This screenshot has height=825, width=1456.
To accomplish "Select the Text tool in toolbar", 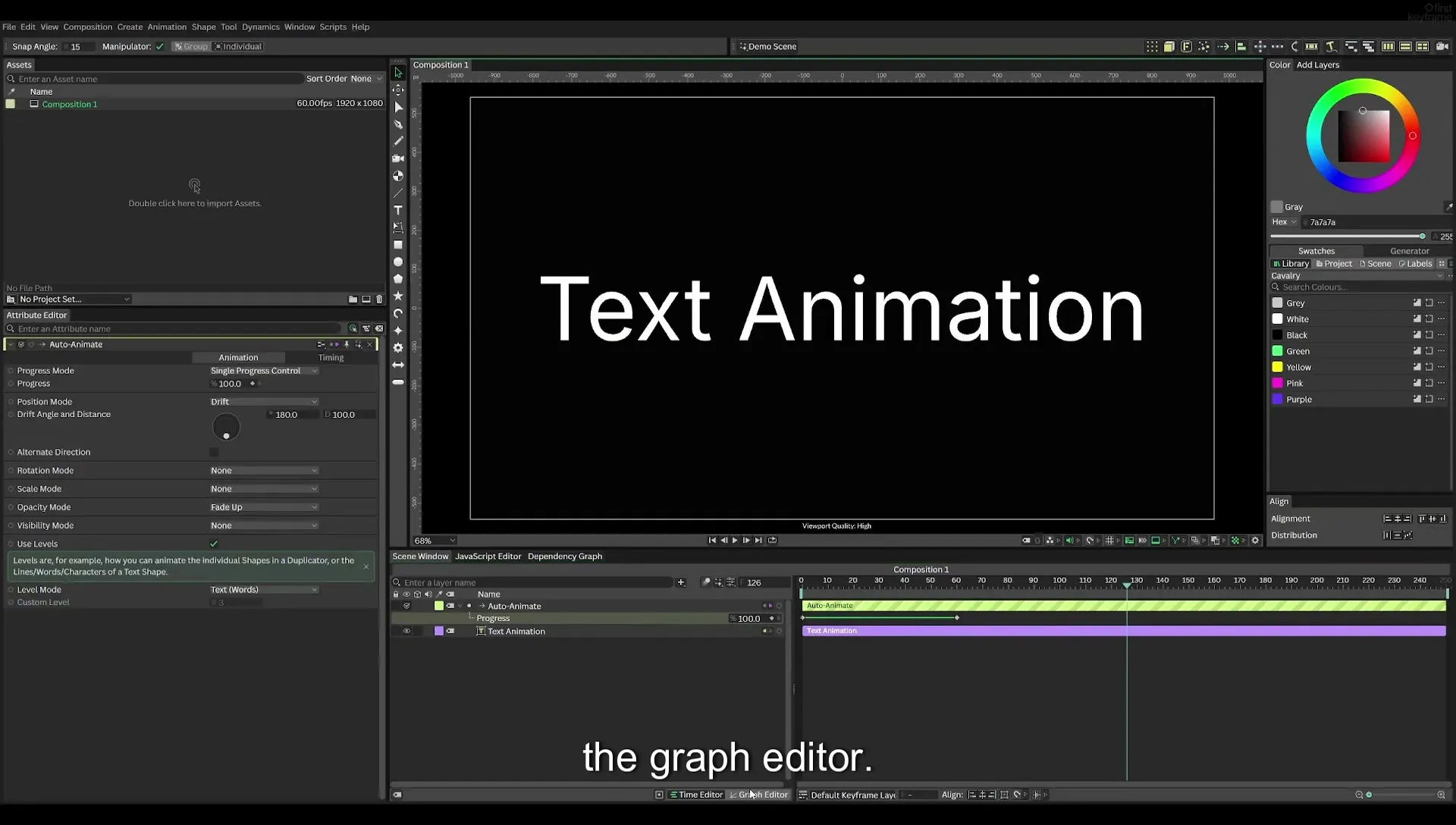I will [x=398, y=210].
